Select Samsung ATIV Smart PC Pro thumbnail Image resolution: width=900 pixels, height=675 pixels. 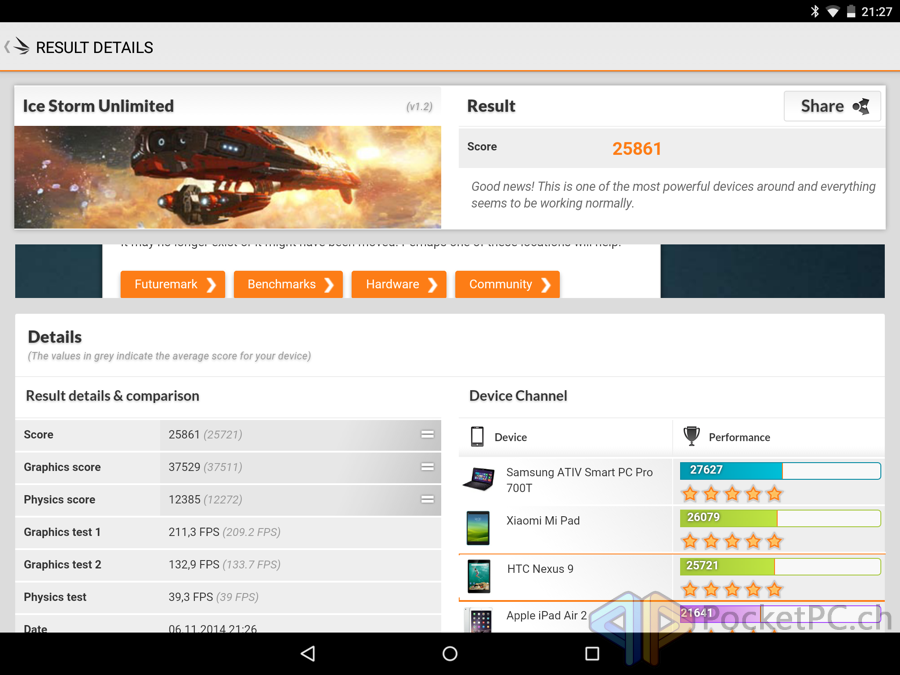click(x=479, y=479)
